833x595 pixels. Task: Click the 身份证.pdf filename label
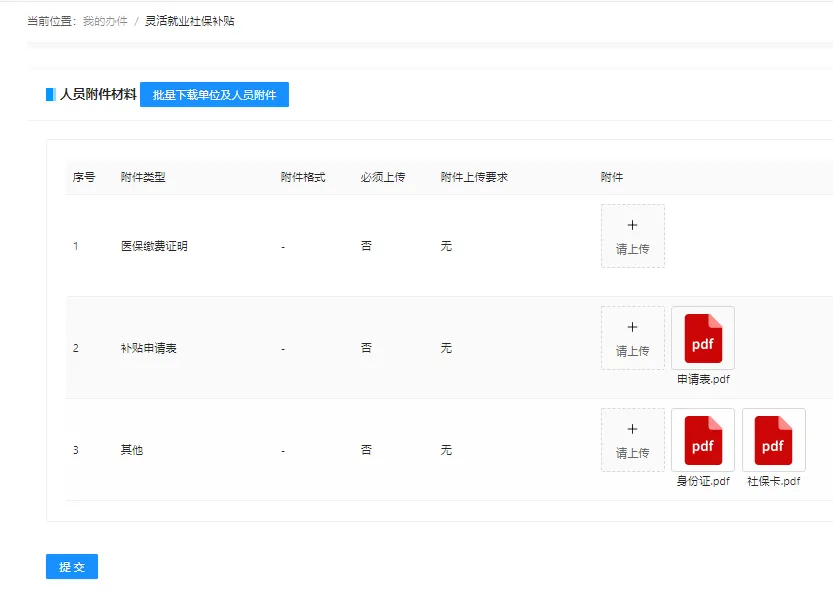click(703, 481)
